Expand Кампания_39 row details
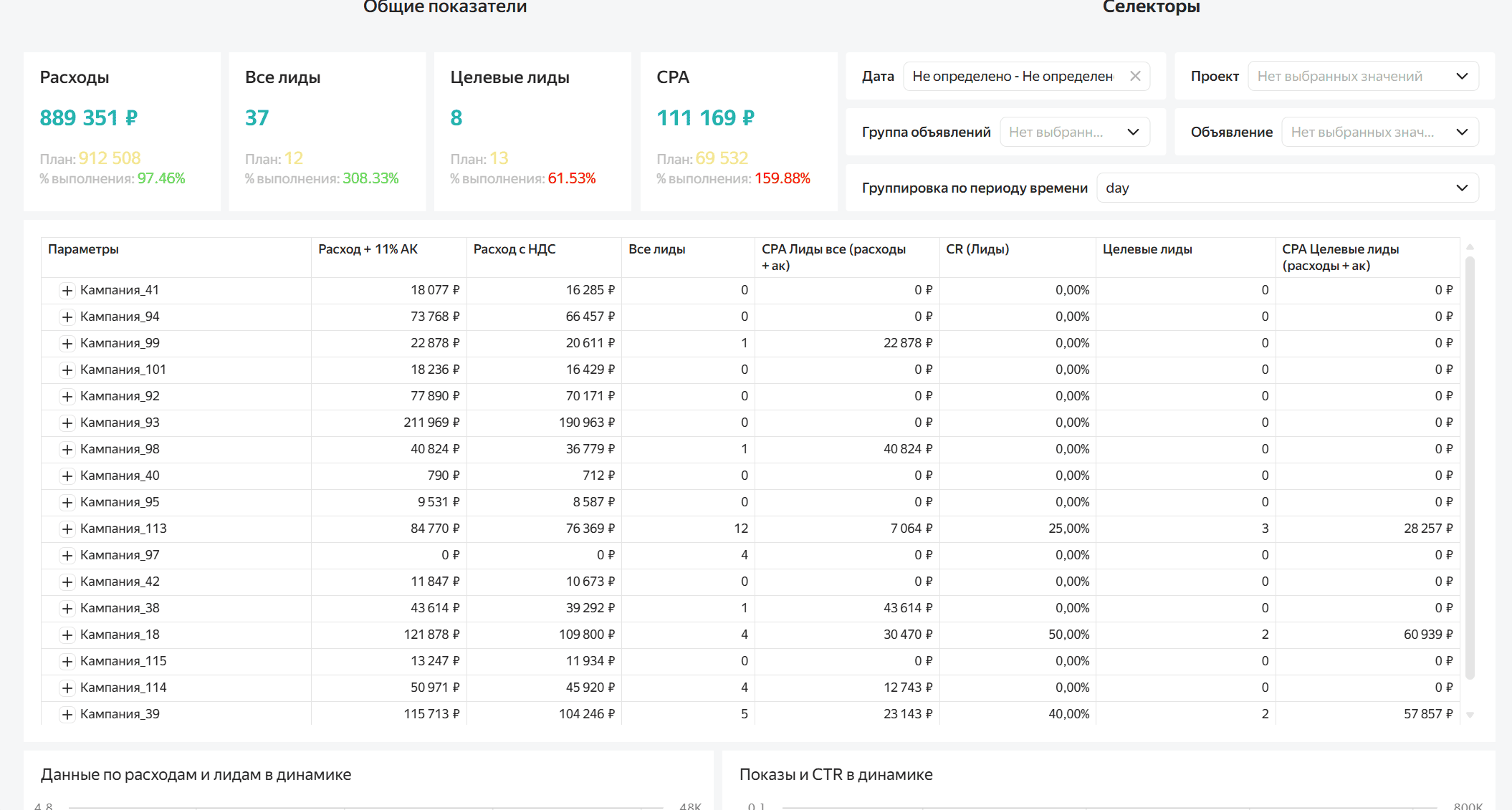This screenshot has width=1512, height=810. coord(68,713)
